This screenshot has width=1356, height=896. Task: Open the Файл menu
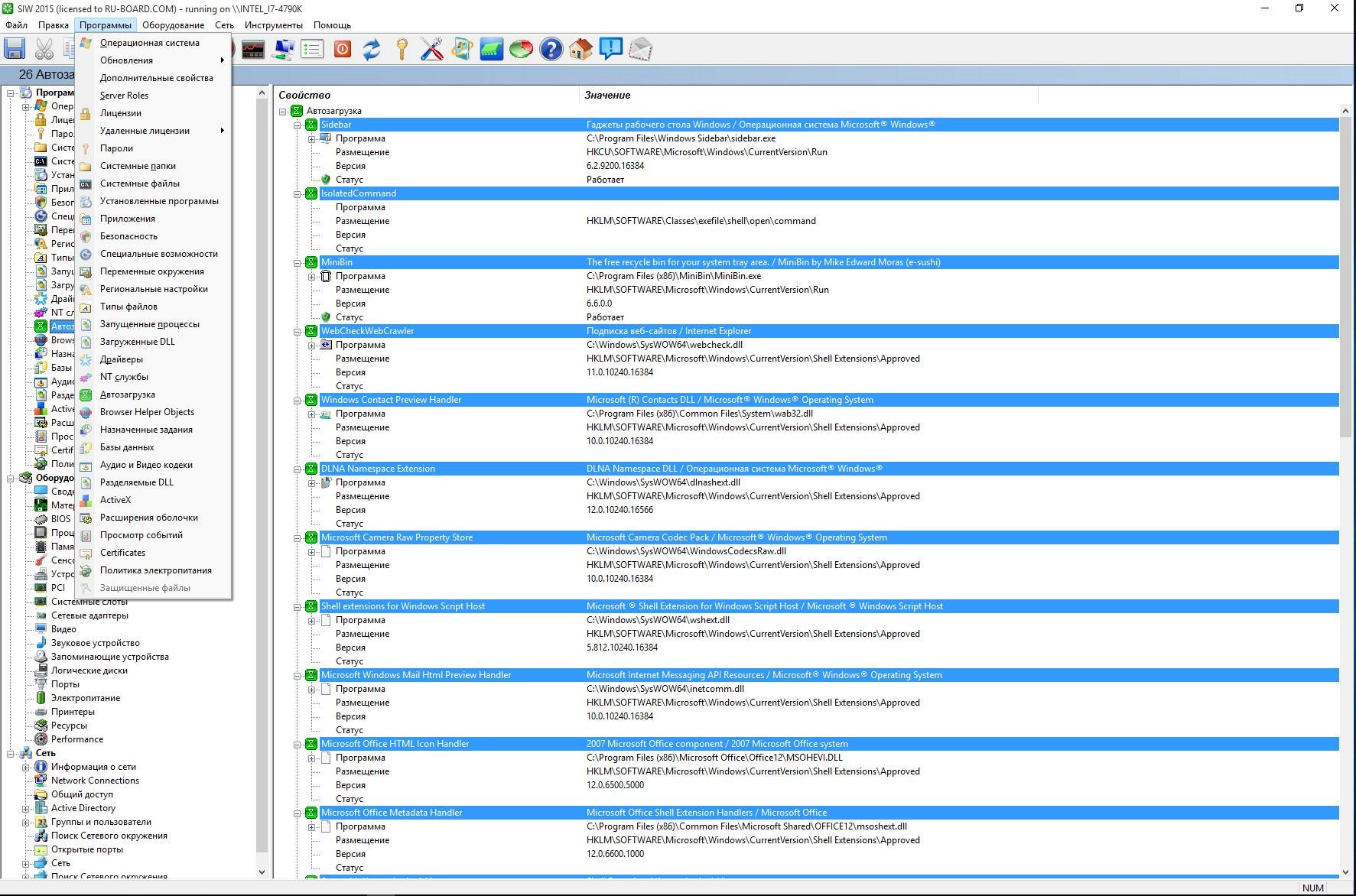click(16, 25)
